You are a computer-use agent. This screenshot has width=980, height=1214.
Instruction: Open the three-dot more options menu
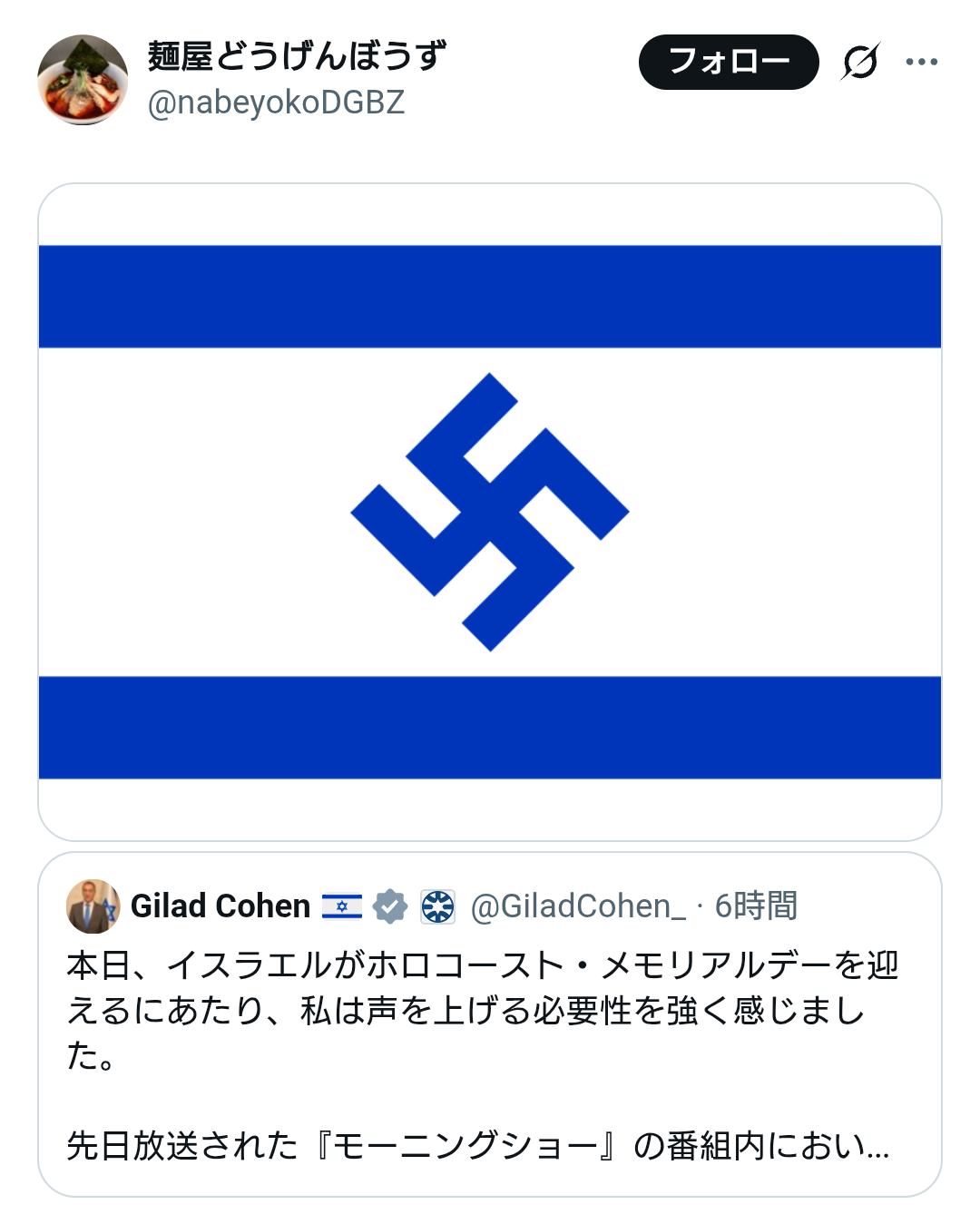tap(921, 62)
